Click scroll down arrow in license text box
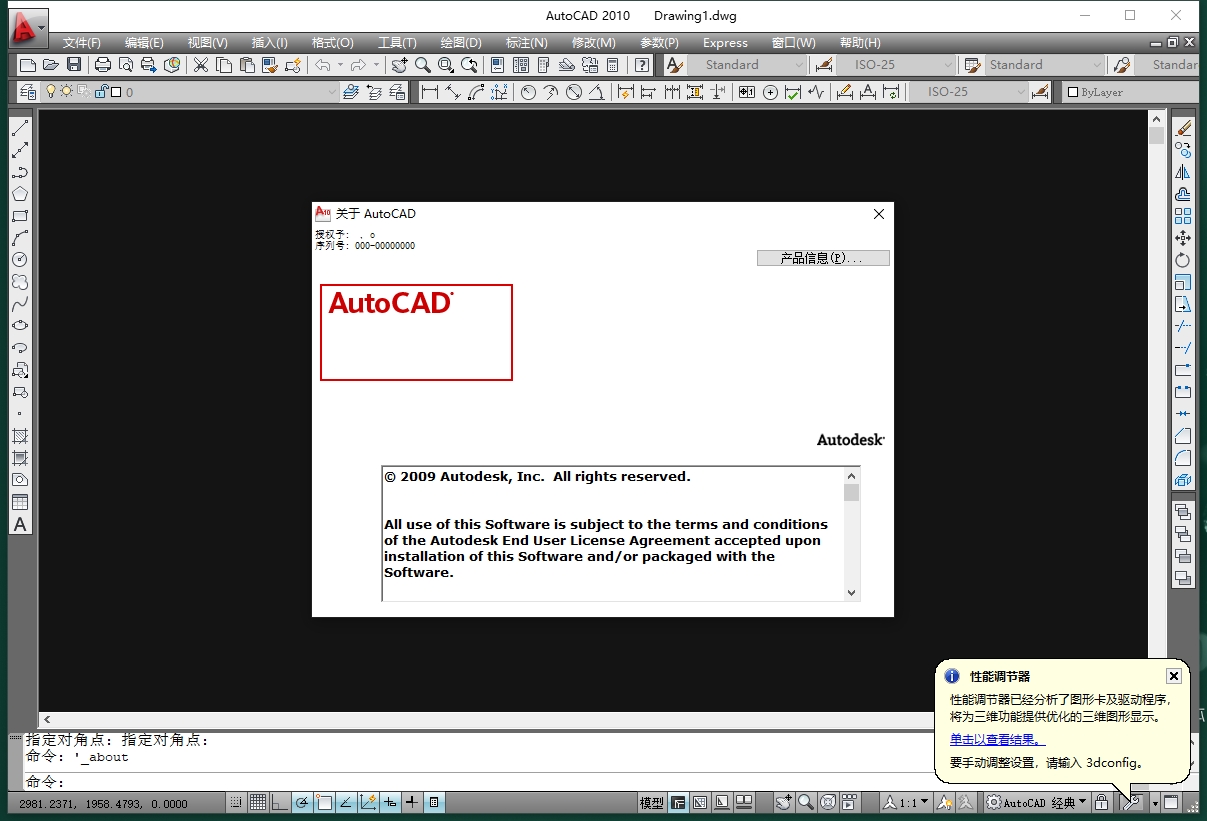This screenshot has width=1207, height=821. click(852, 592)
